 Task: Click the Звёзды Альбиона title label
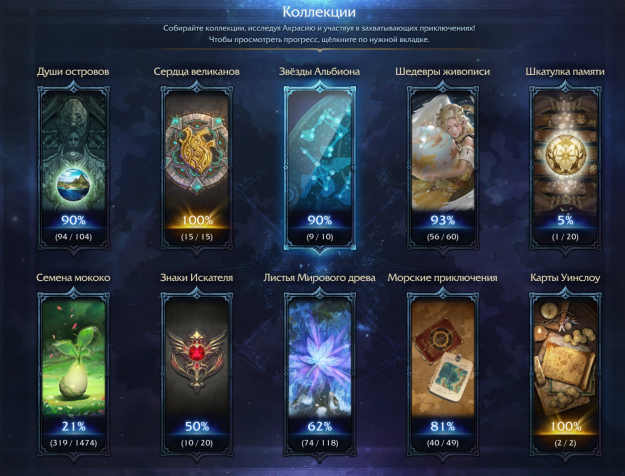[x=319, y=72]
